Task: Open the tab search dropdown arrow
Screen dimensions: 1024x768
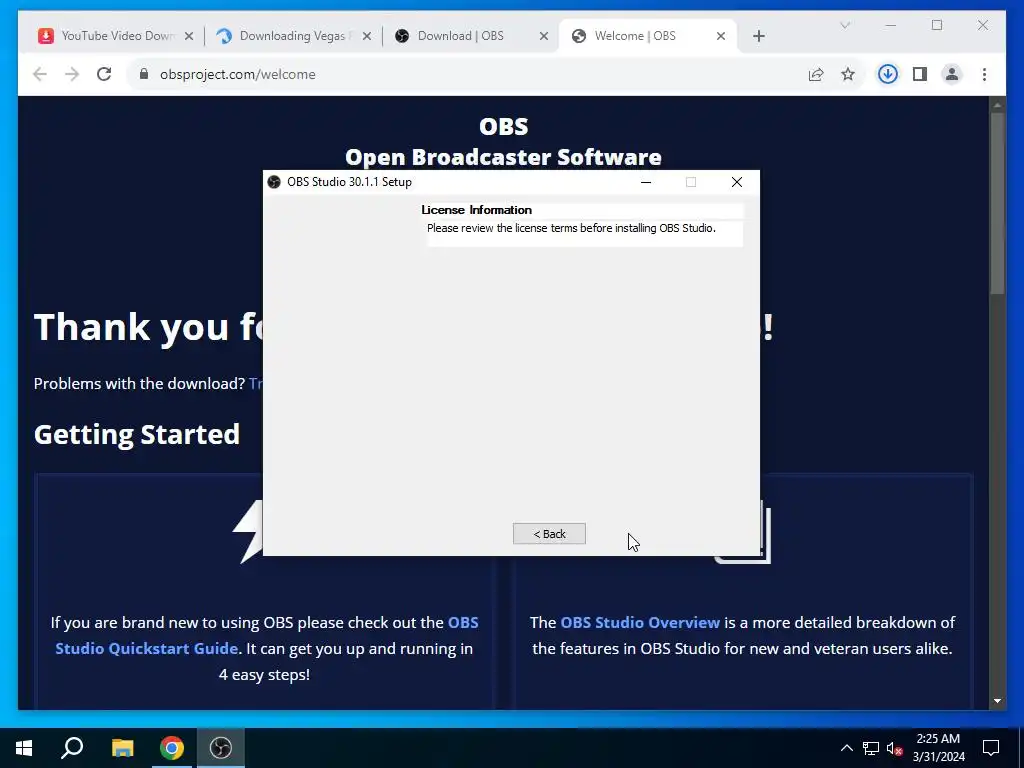Action: coord(845,25)
